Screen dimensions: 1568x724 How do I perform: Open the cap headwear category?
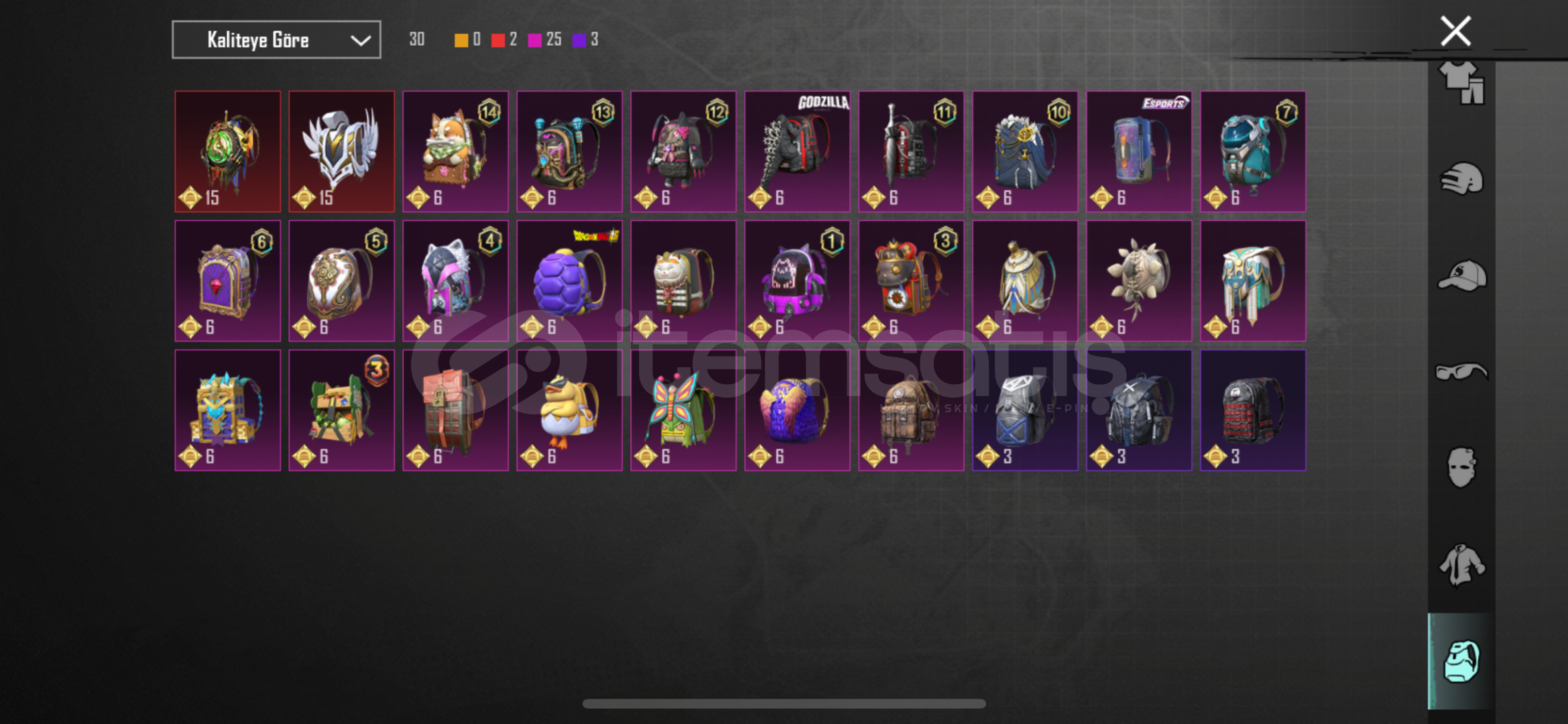coord(1462,275)
